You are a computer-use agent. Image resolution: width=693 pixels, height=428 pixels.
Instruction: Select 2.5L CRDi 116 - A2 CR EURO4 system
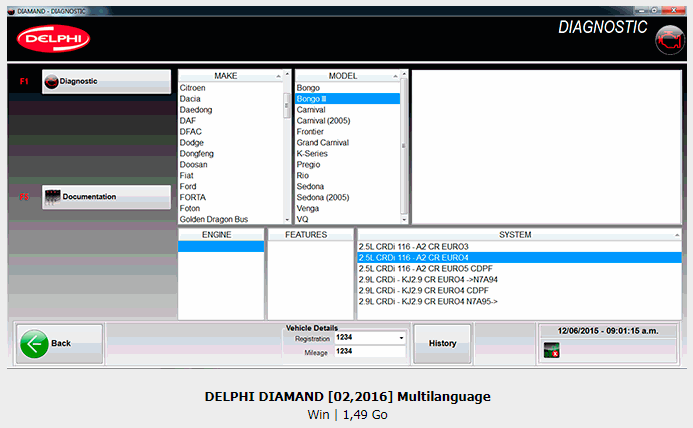(x=519, y=258)
